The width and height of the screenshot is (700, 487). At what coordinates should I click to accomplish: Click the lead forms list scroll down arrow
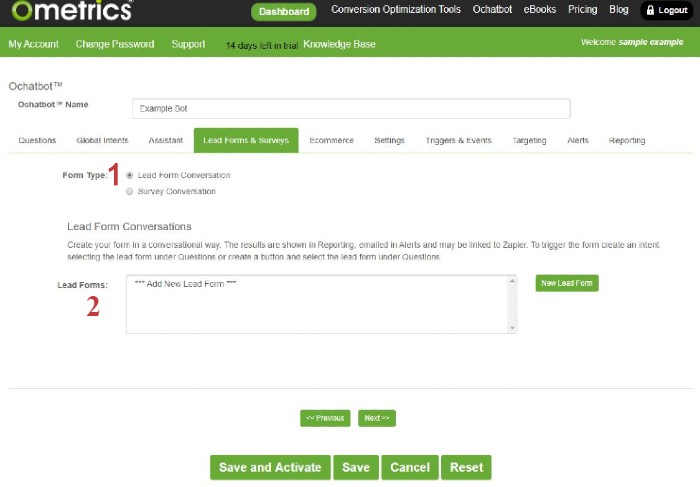512,328
